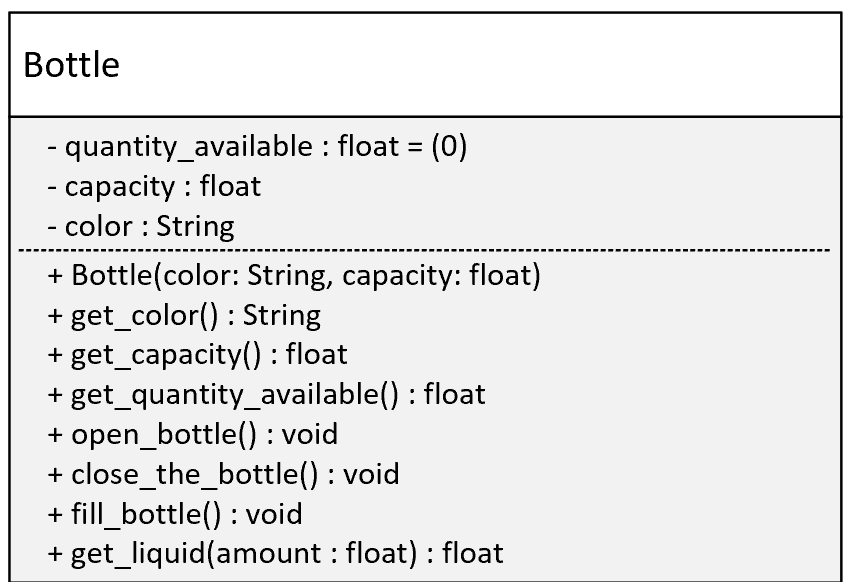Select the open_bottle() method
The image size is (844, 582).
tap(193, 434)
